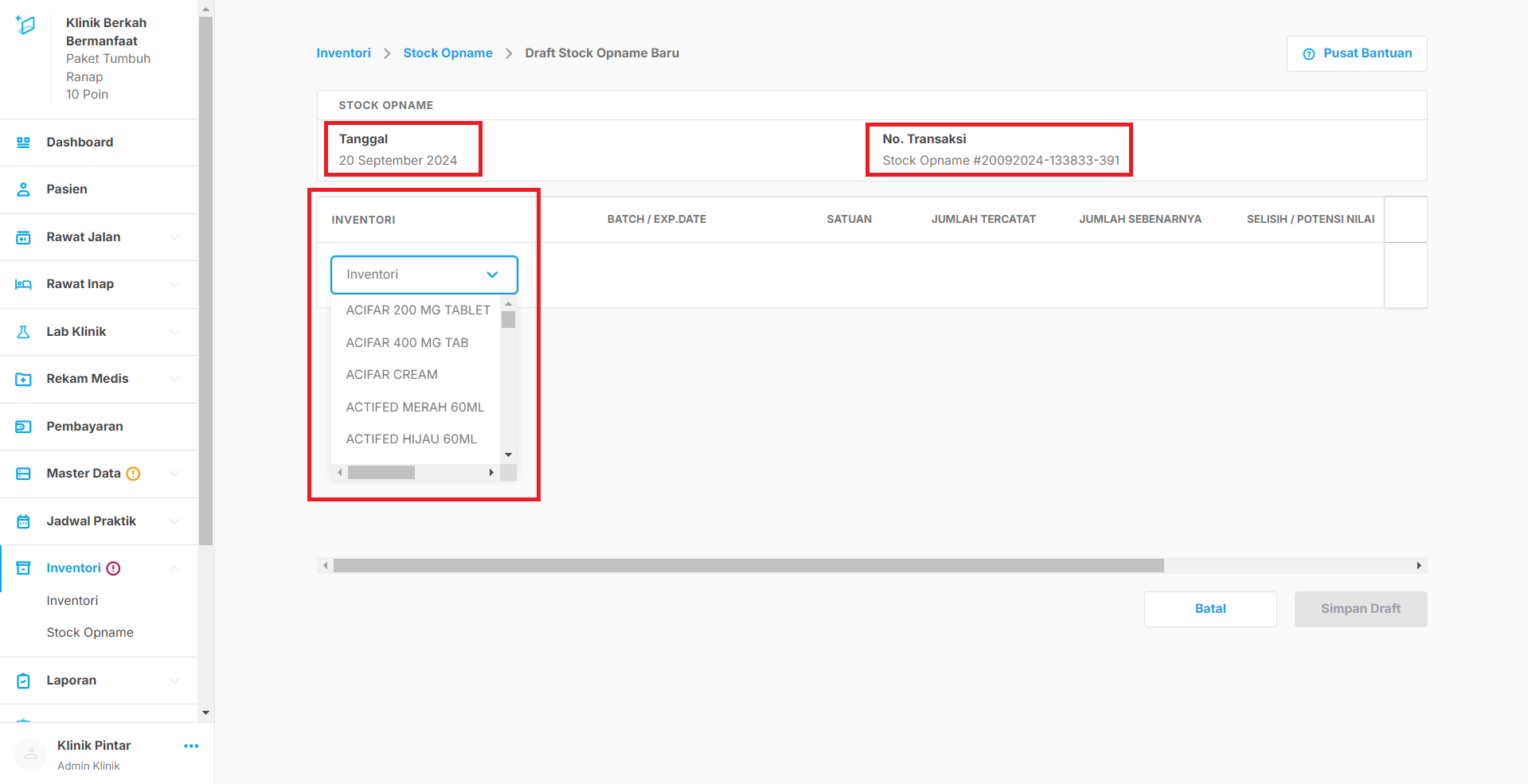
Task: Select the Stock Opname submenu item
Action: (x=90, y=633)
